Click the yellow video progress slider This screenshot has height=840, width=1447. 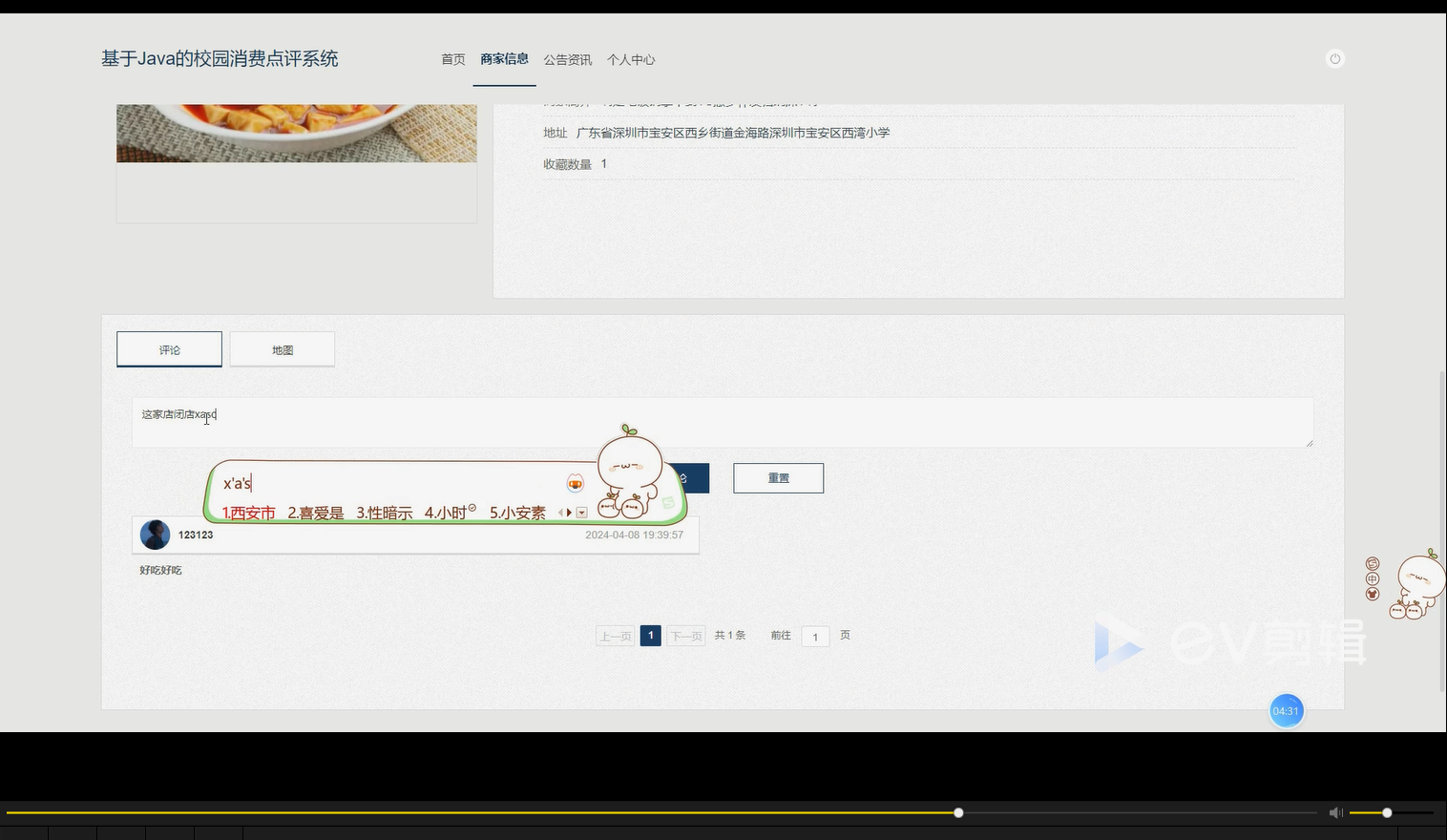(957, 812)
